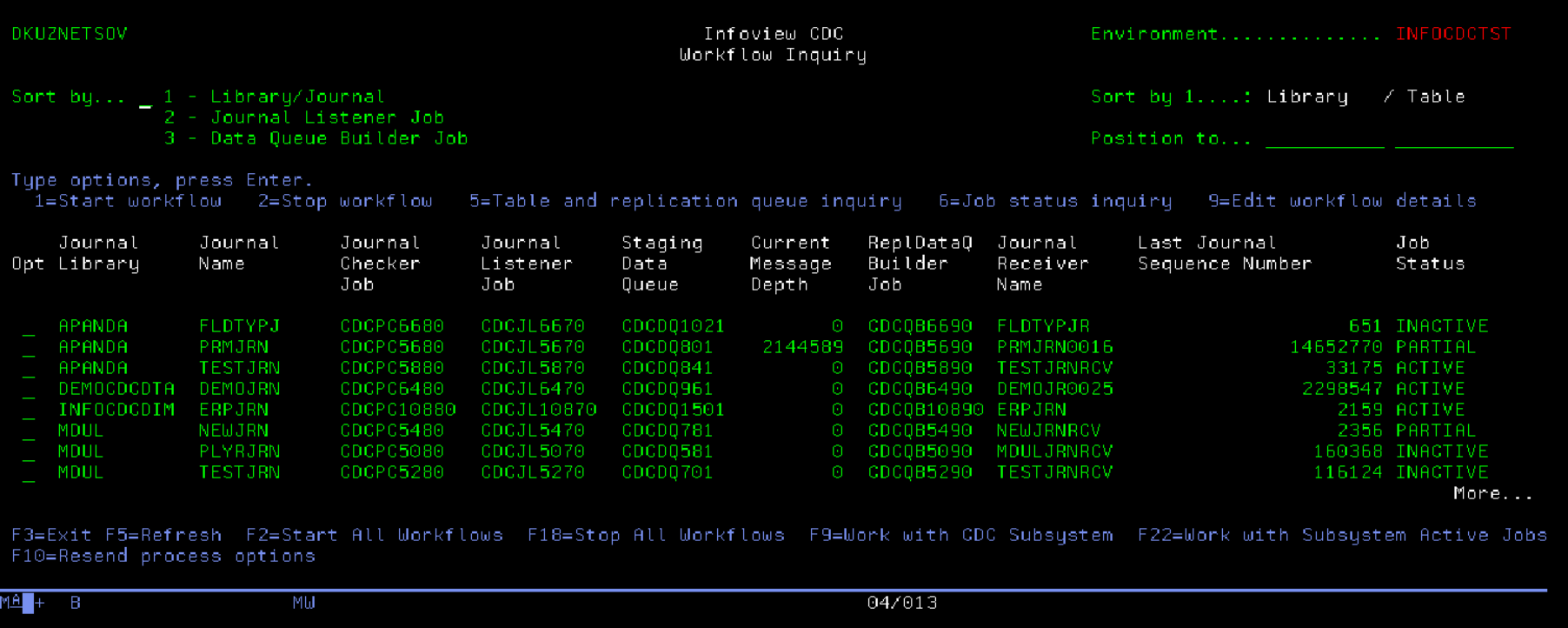Click builder job CDCQB6690
This screenshot has width=1568, height=628.
coord(920,326)
